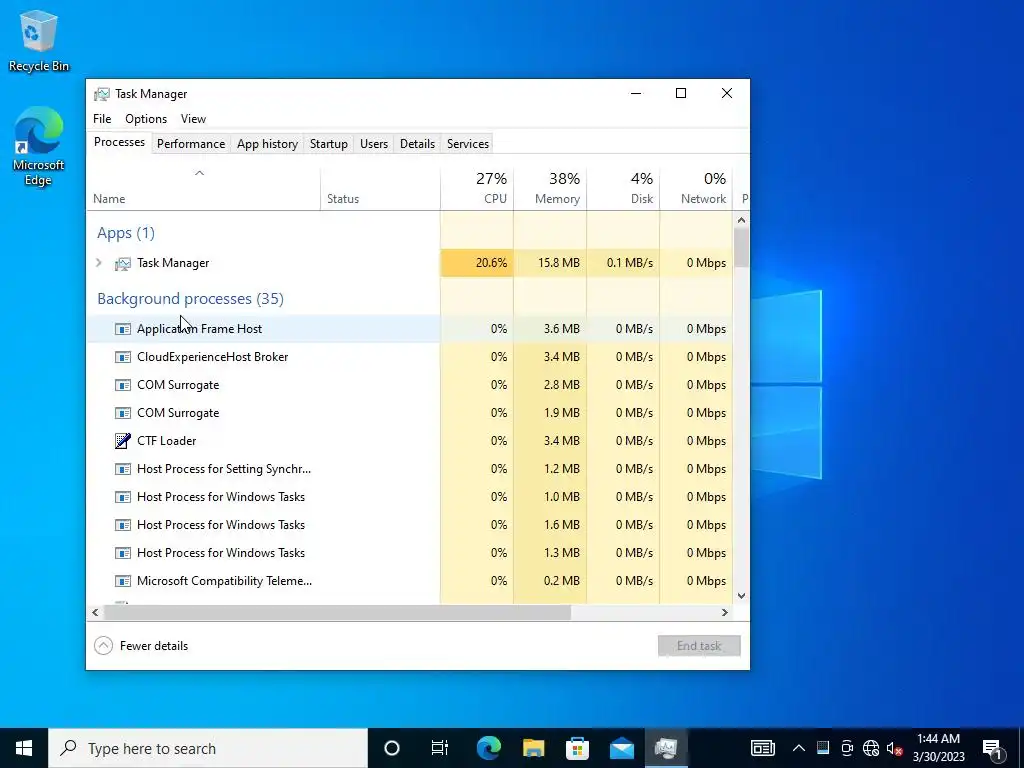Sort by the Status column header
The height and width of the screenshot is (768, 1024).
[x=380, y=189]
